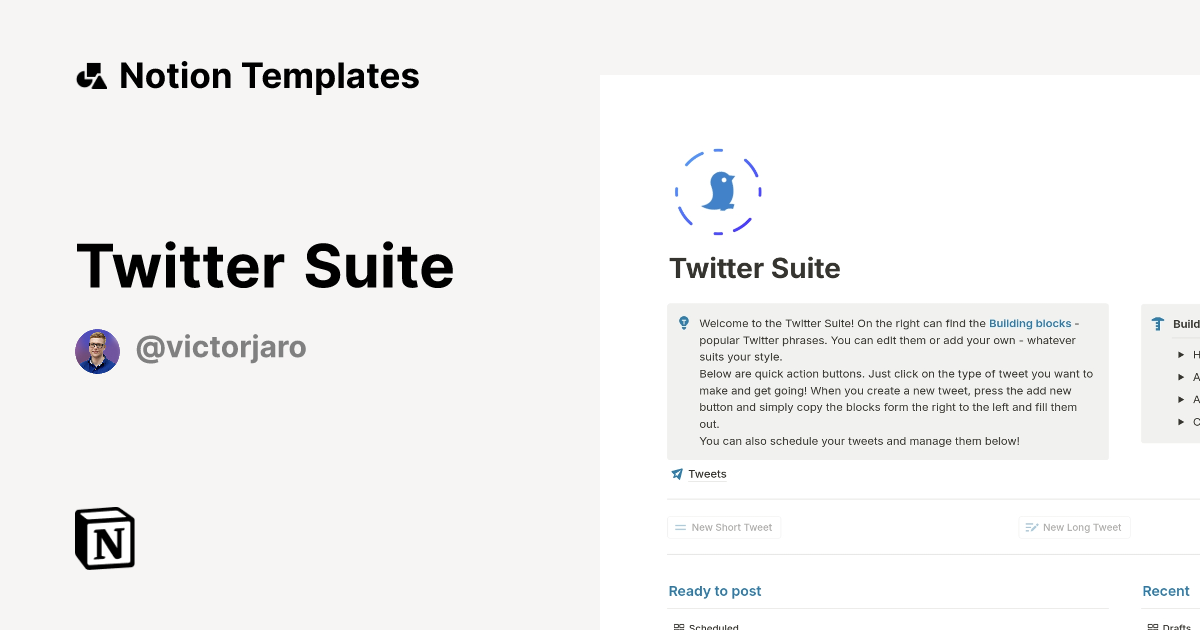Open the Building blocks hyperlink in the callout
This screenshot has width=1200, height=630.
1030,323
